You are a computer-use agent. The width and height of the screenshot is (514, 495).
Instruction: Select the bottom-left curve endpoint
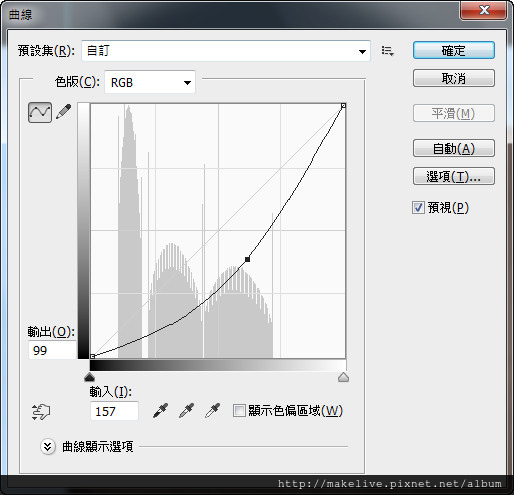(x=93, y=356)
